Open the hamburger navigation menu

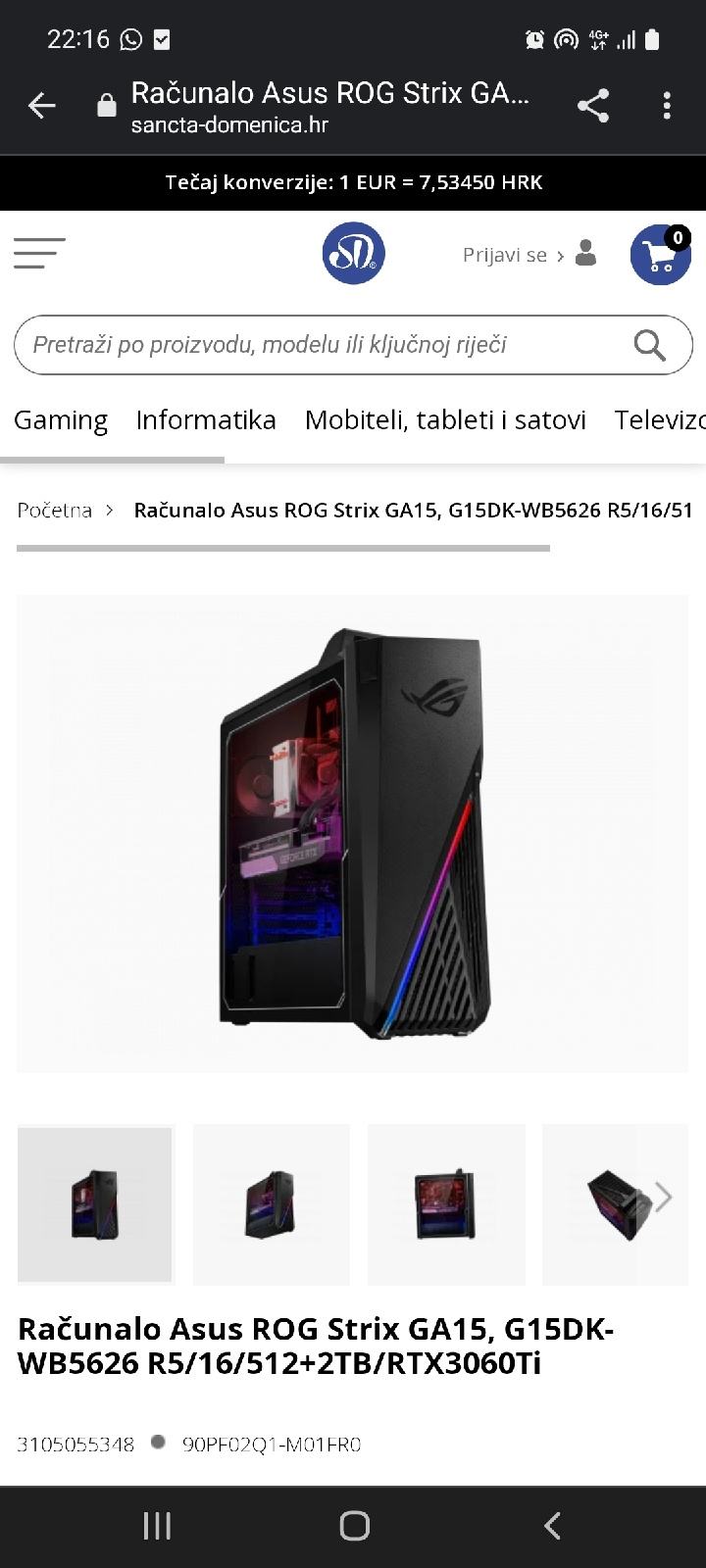39,254
